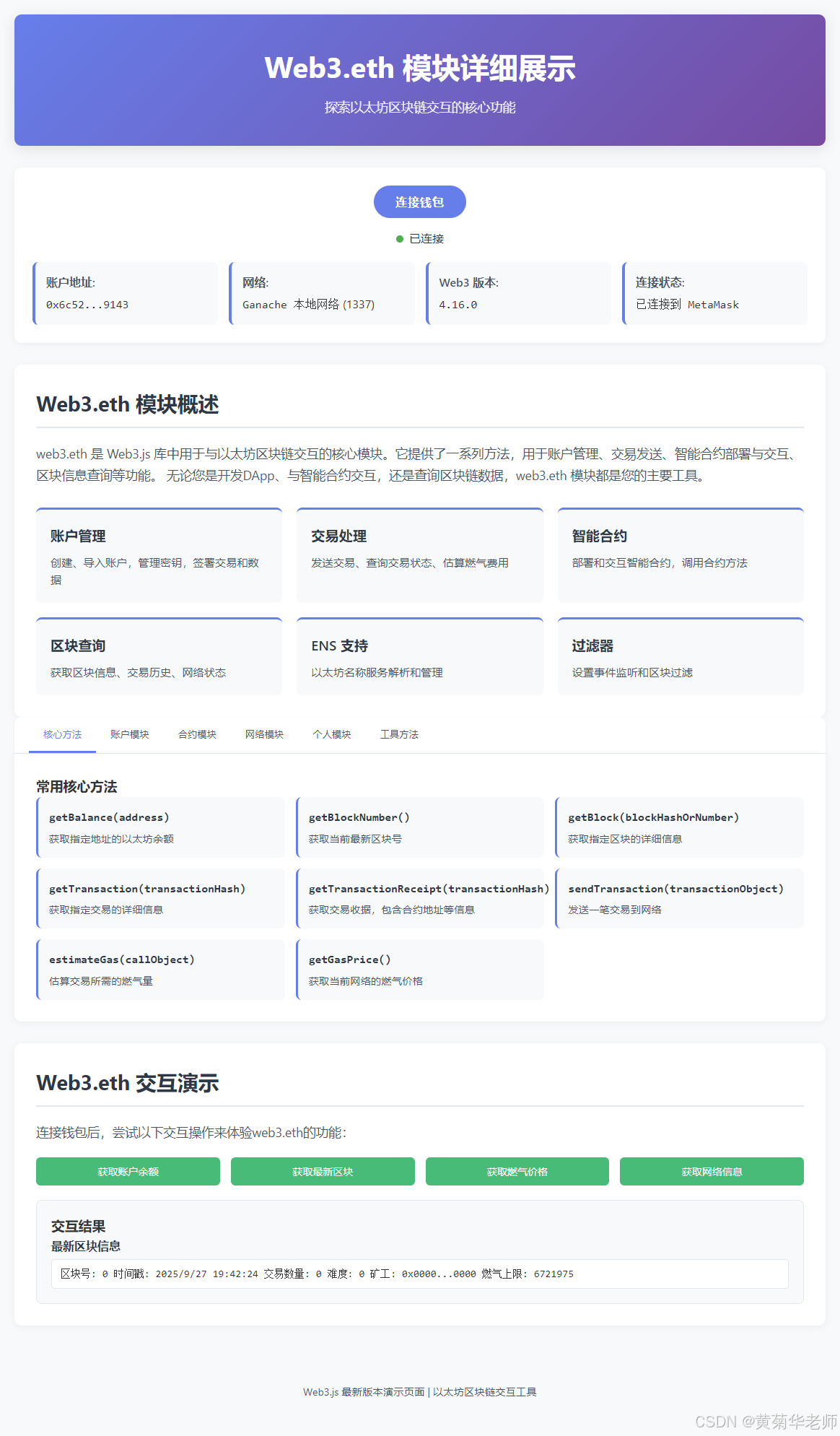The image size is (840, 1436).
Task: Click the account address value 0x6c52...9143
Action: coord(87,305)
